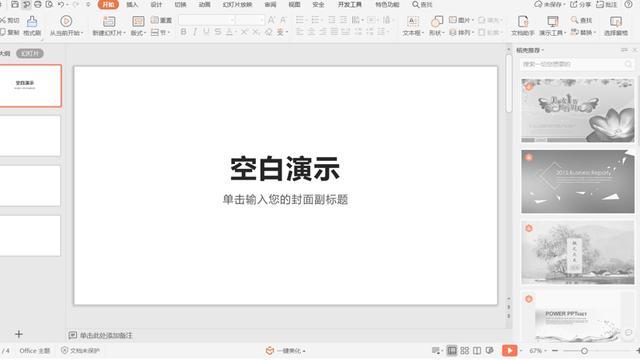Click the Shapes (形状) icon

click(x=437, y=21)
